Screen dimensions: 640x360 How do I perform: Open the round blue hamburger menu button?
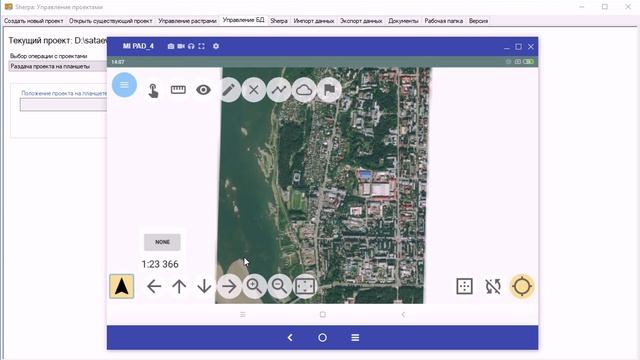124,85
